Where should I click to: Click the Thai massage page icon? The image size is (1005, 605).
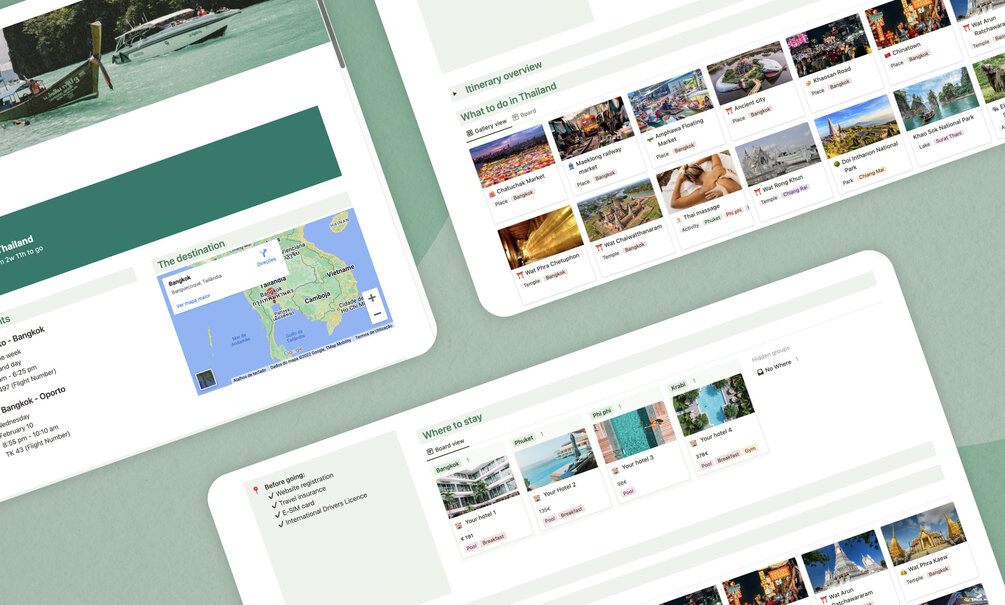pos(678,220)
